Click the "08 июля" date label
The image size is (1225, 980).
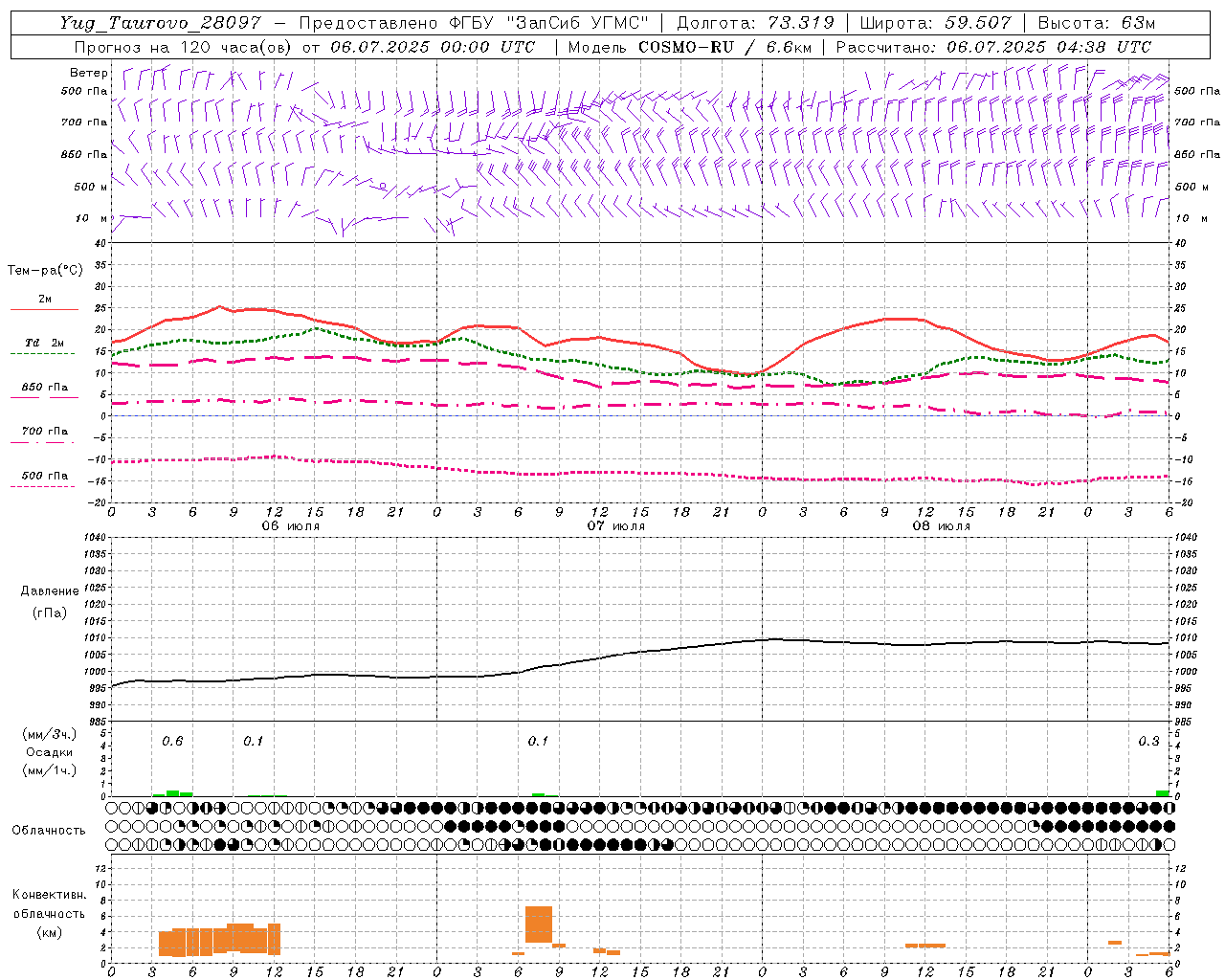[x=942, y=526]
